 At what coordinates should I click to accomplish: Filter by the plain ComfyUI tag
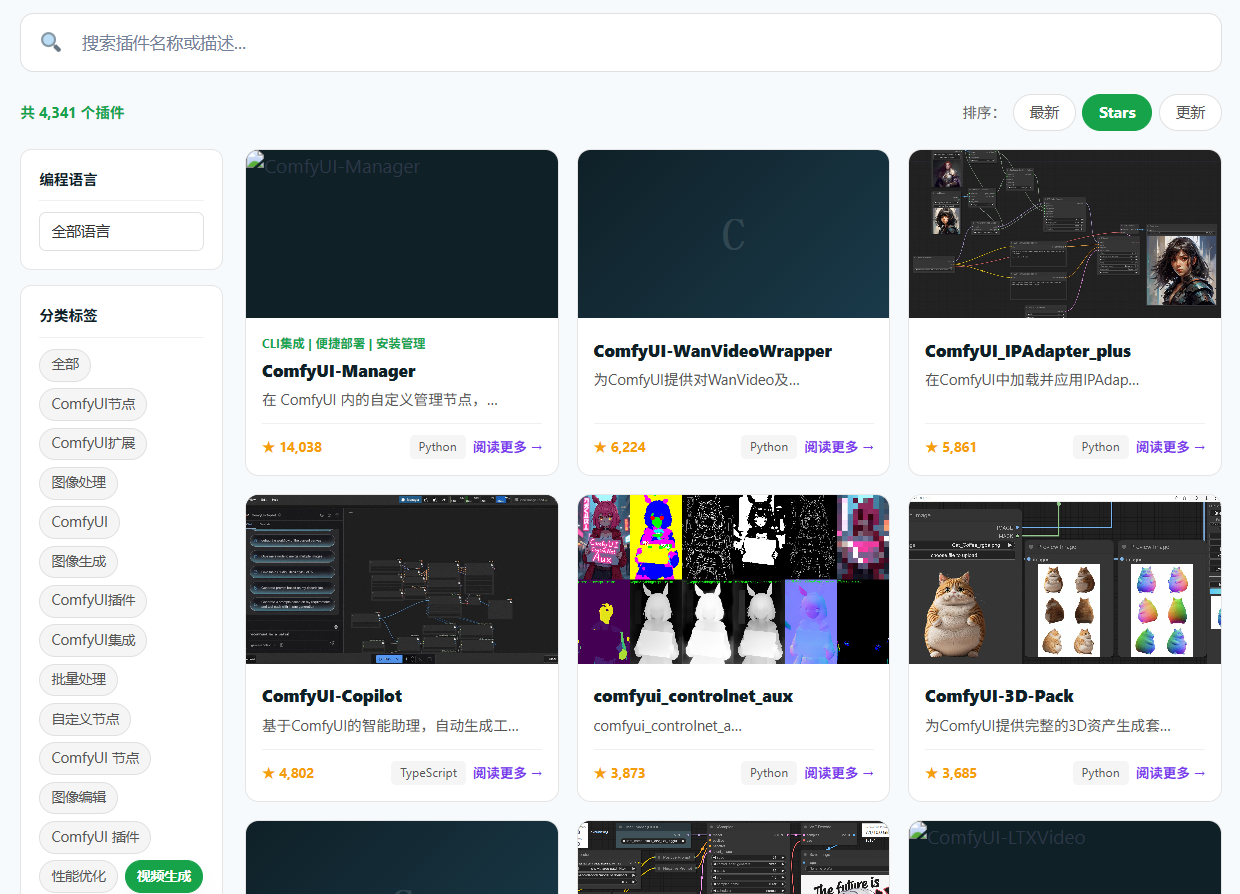tap(79, 522)
